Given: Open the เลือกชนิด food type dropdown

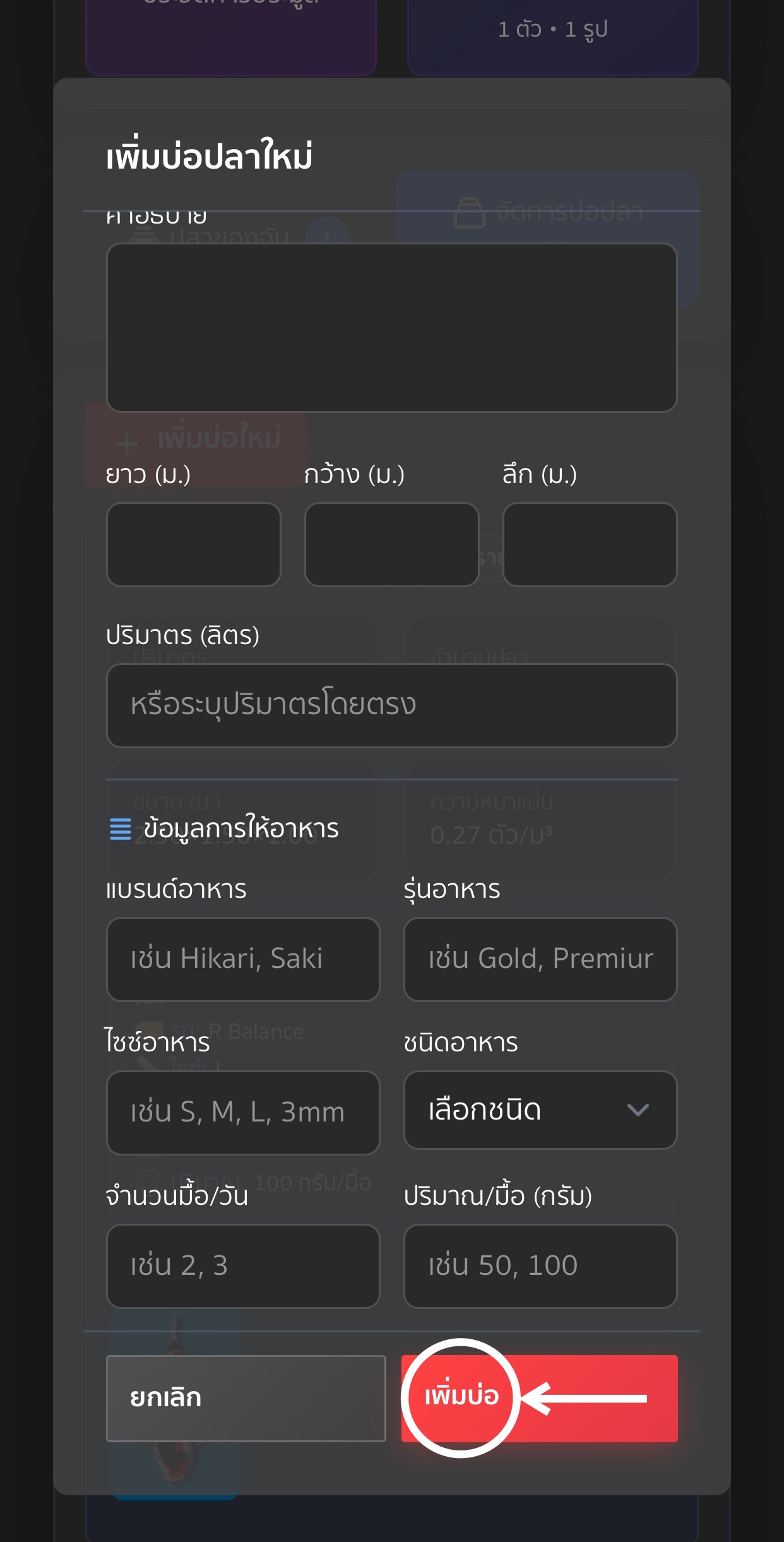Looking at the screenshot, I should point(540,1109).
